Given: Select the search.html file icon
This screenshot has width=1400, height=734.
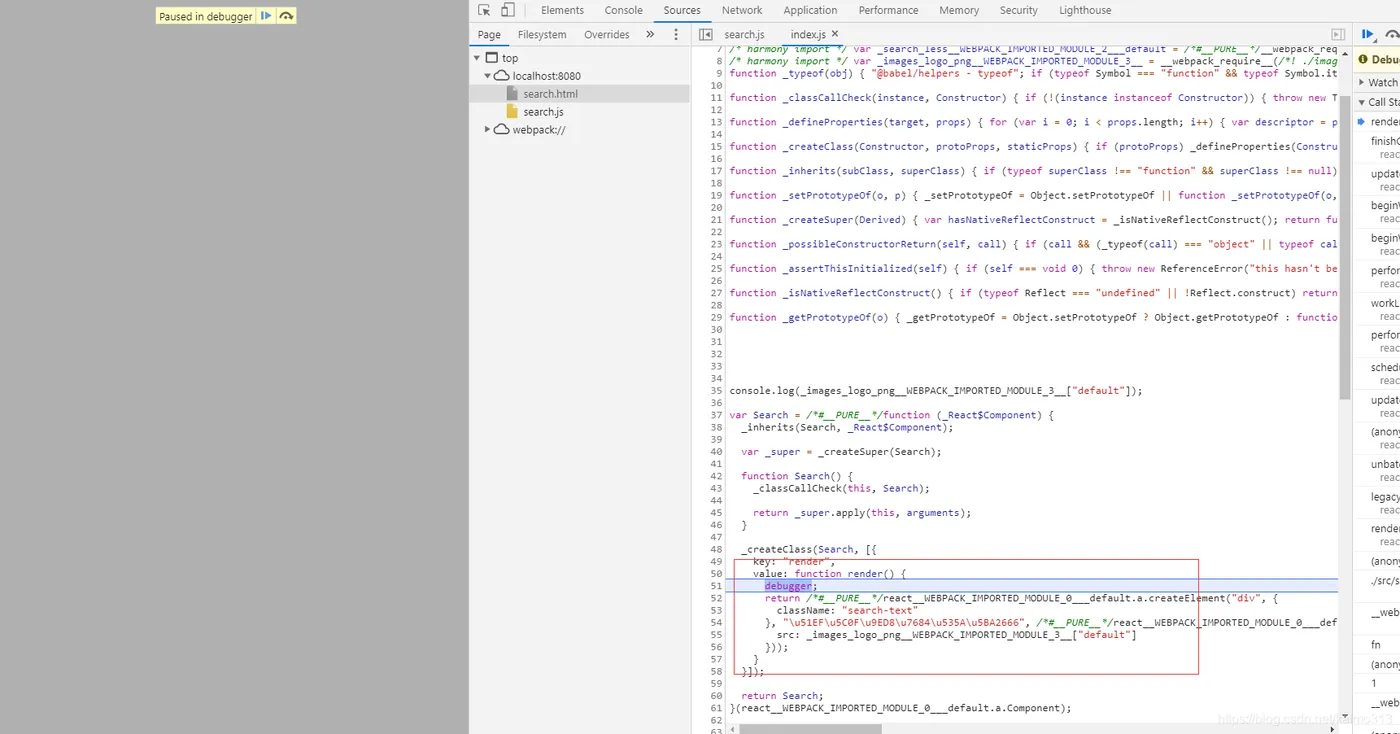Looking at the screenshot, I should tap(512, 94).
